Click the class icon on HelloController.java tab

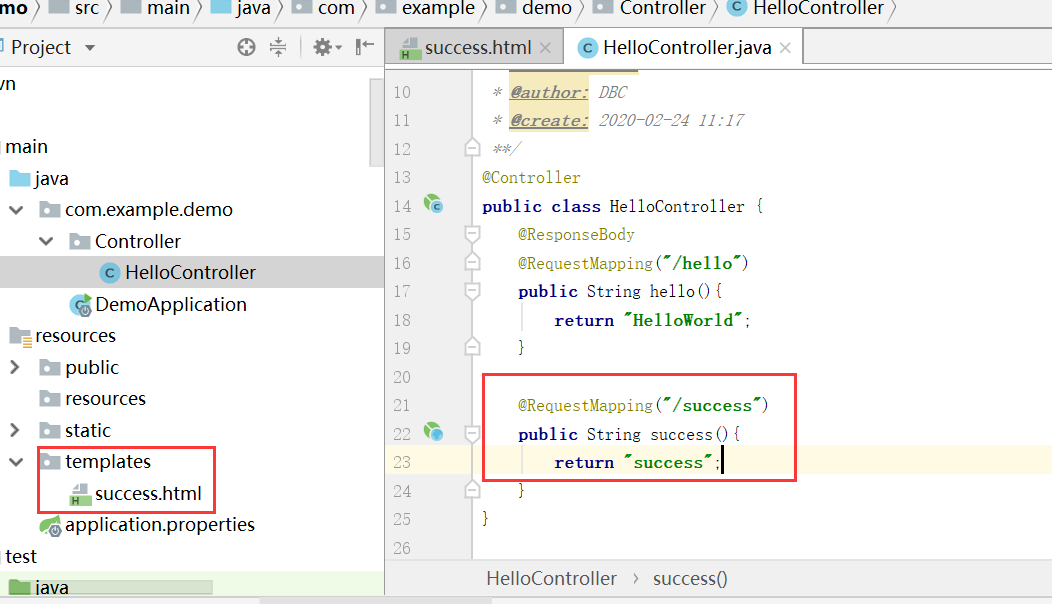tap(588, 48)
